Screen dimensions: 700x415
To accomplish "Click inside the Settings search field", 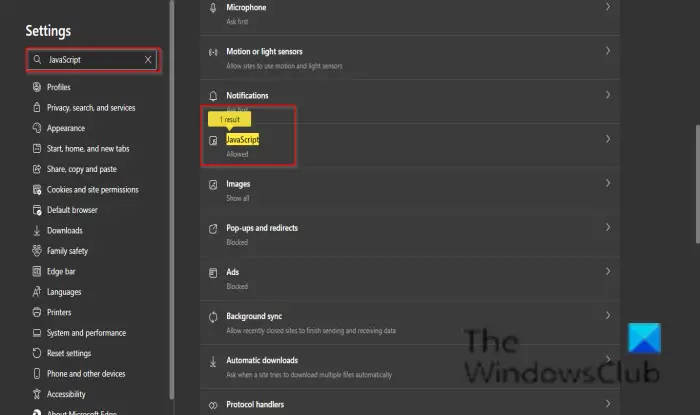I will [92, 60].
